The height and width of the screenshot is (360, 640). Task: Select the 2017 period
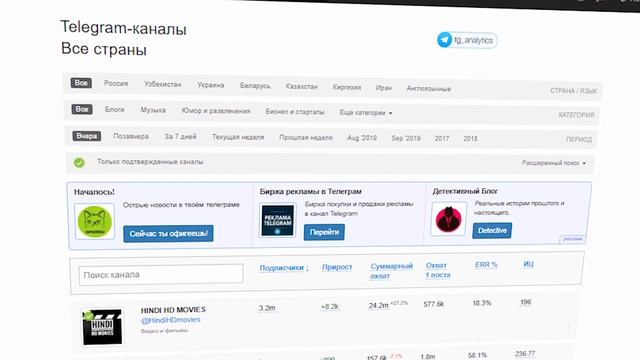point(442,139)
